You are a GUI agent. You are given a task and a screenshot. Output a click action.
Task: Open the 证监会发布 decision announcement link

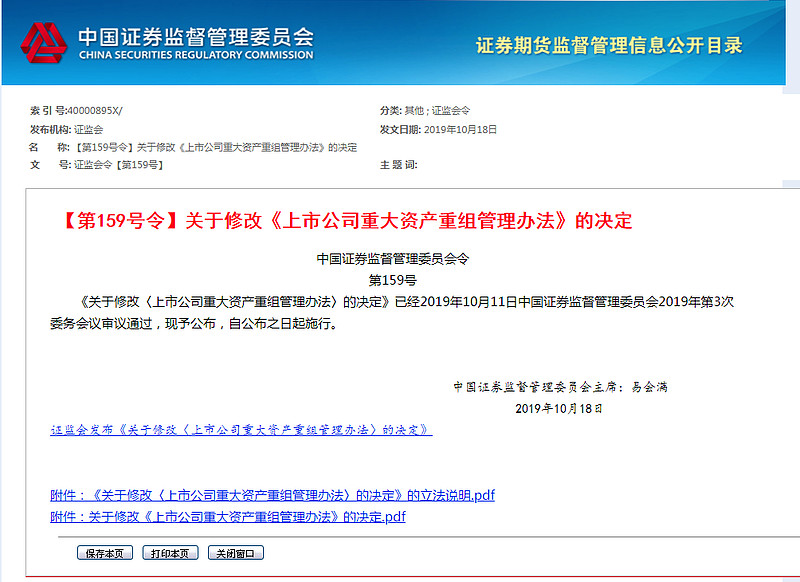[241, 430]
